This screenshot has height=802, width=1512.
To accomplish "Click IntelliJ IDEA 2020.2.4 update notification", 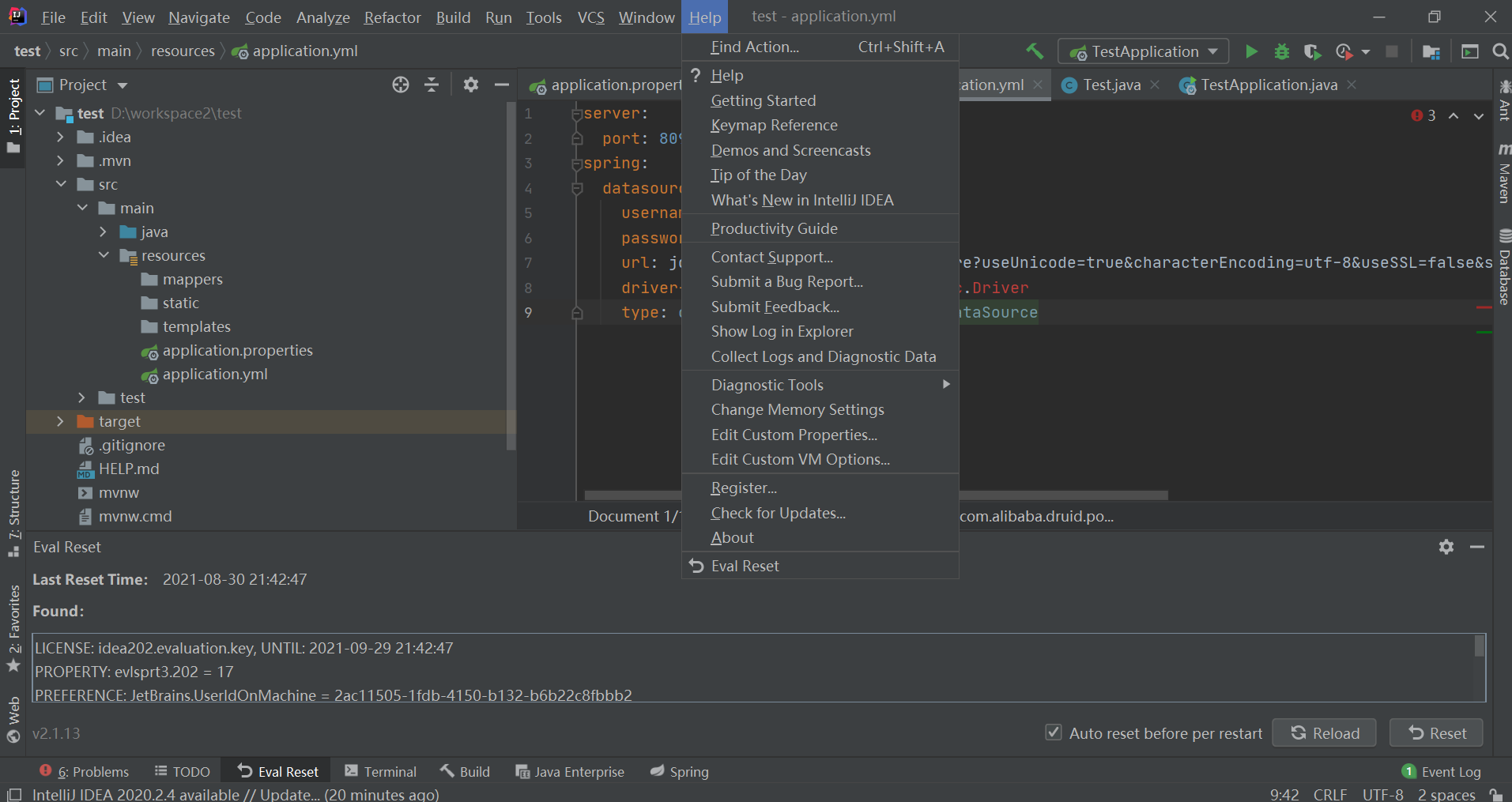I will [x=236, y=794].
